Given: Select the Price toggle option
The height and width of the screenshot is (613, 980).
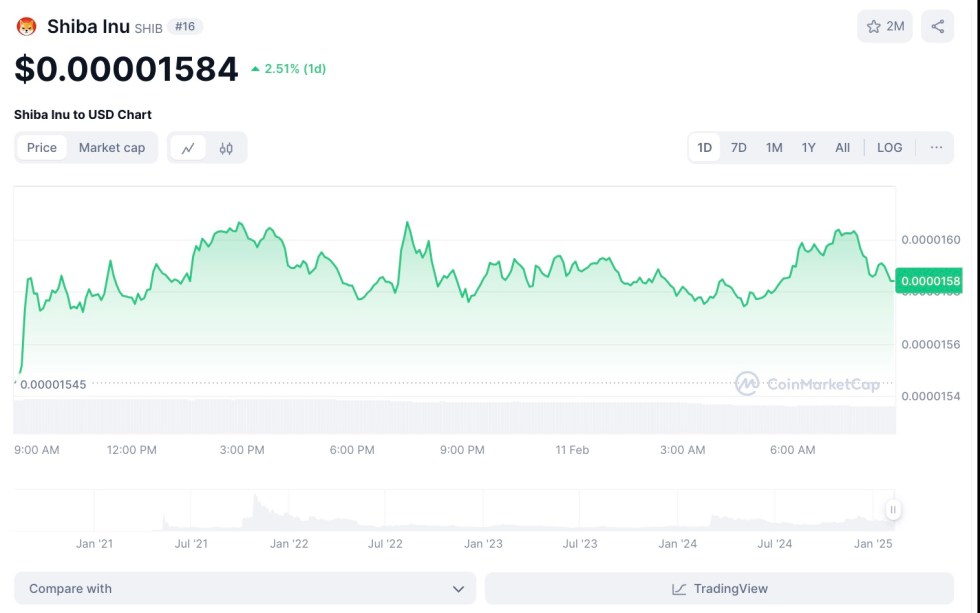Looking at the screenshot, I should coord(42,148).
